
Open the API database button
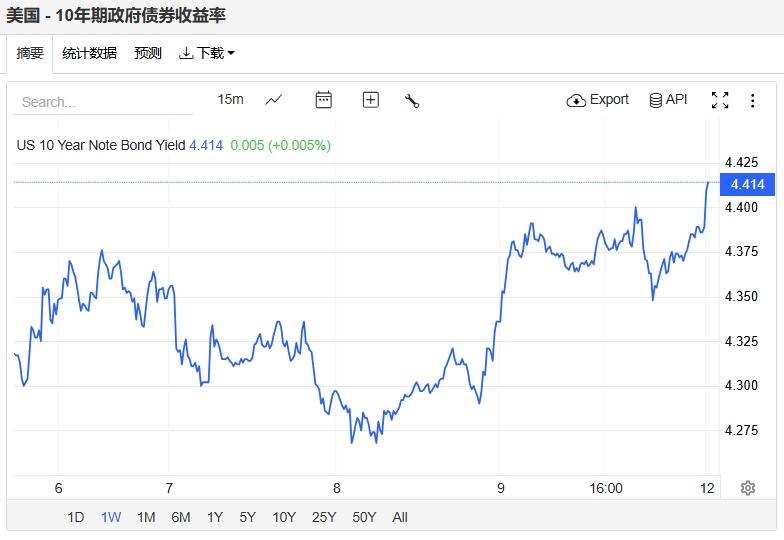pyautogui.click(x=668, y=100)
